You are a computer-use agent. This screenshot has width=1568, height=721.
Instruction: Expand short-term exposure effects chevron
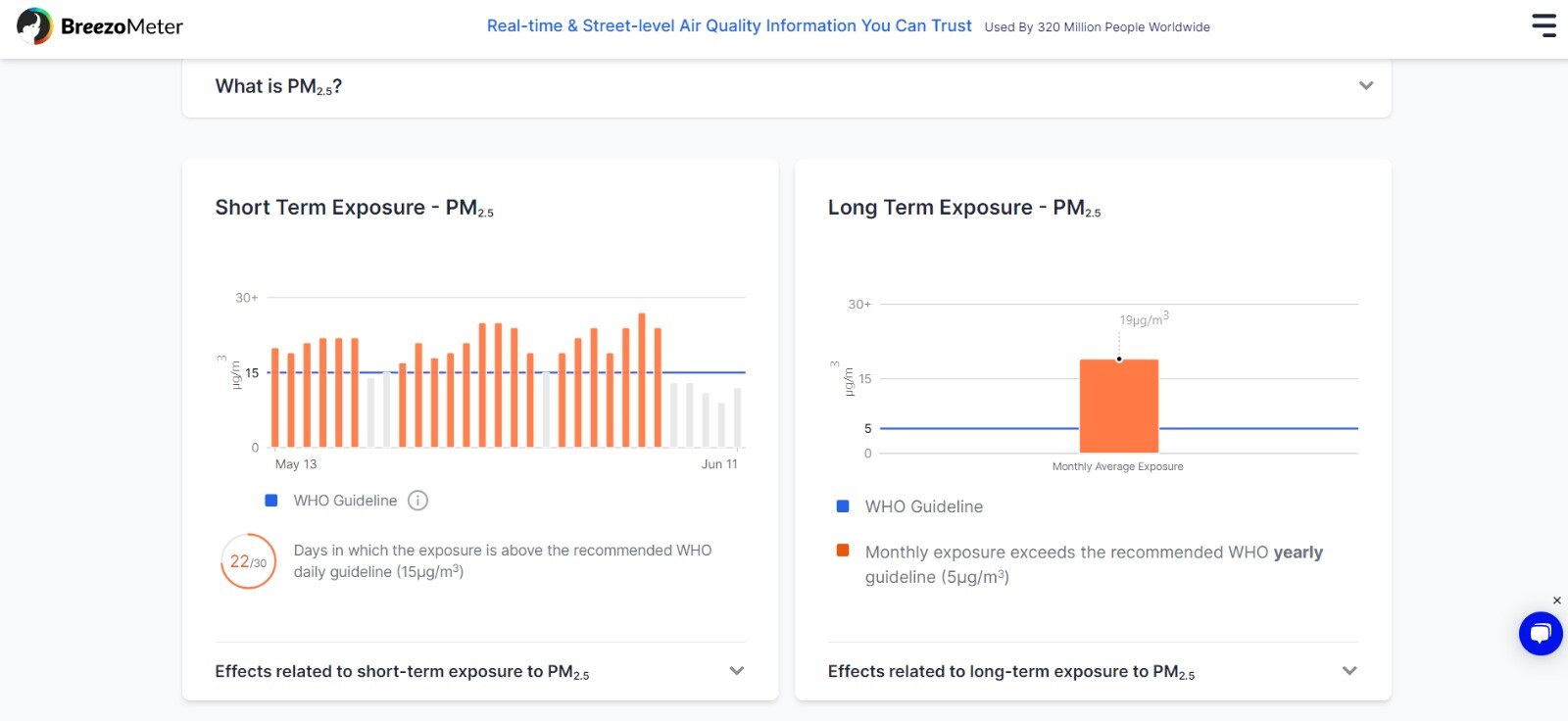click(x=737, y=671)
